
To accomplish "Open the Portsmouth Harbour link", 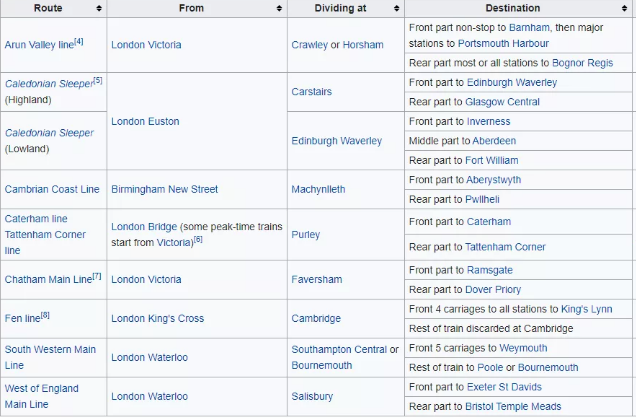I will click(x=503, y=43).
